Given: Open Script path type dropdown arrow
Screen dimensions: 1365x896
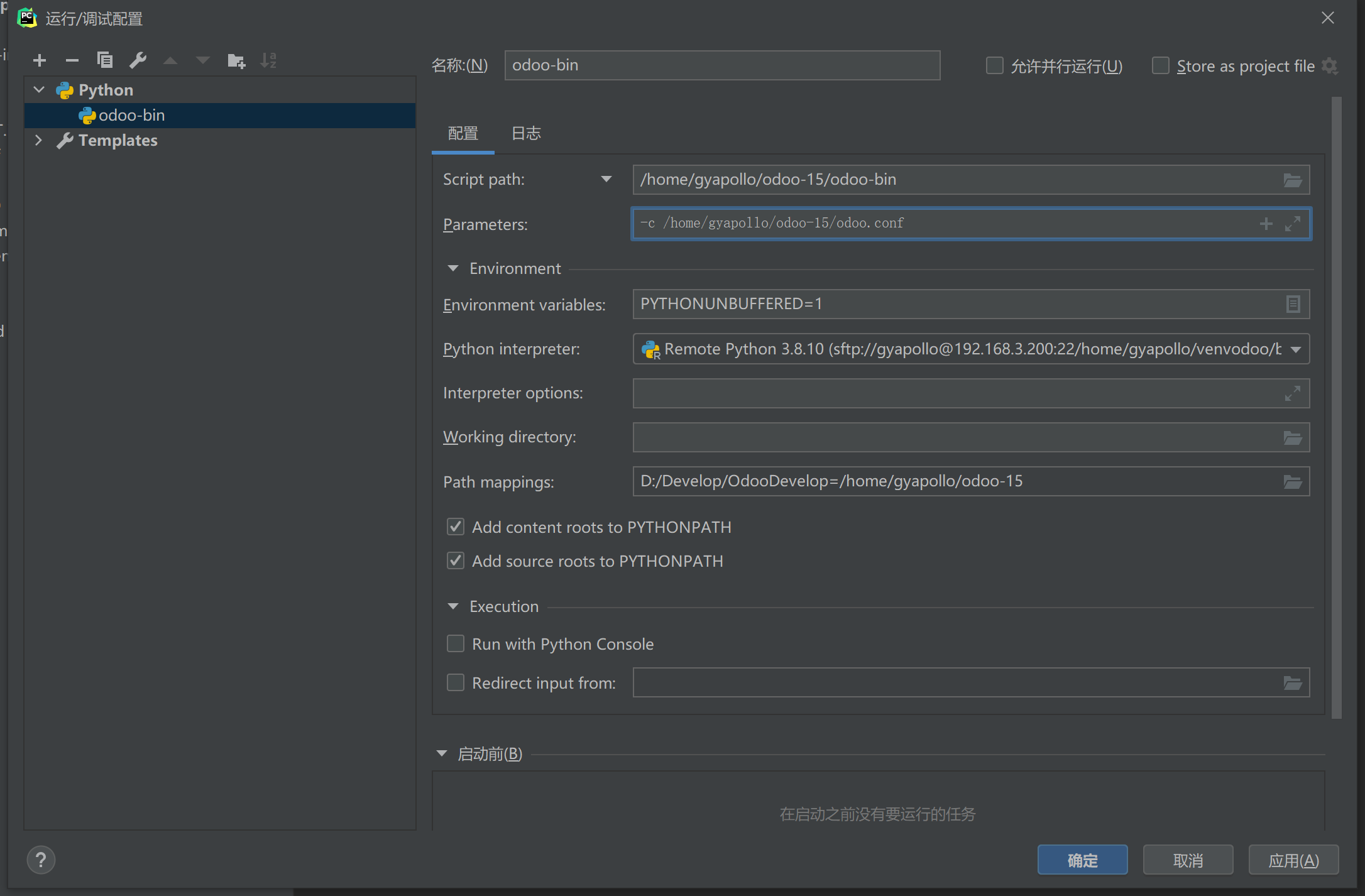Looking at the screenshot, I should coord(606,180).
